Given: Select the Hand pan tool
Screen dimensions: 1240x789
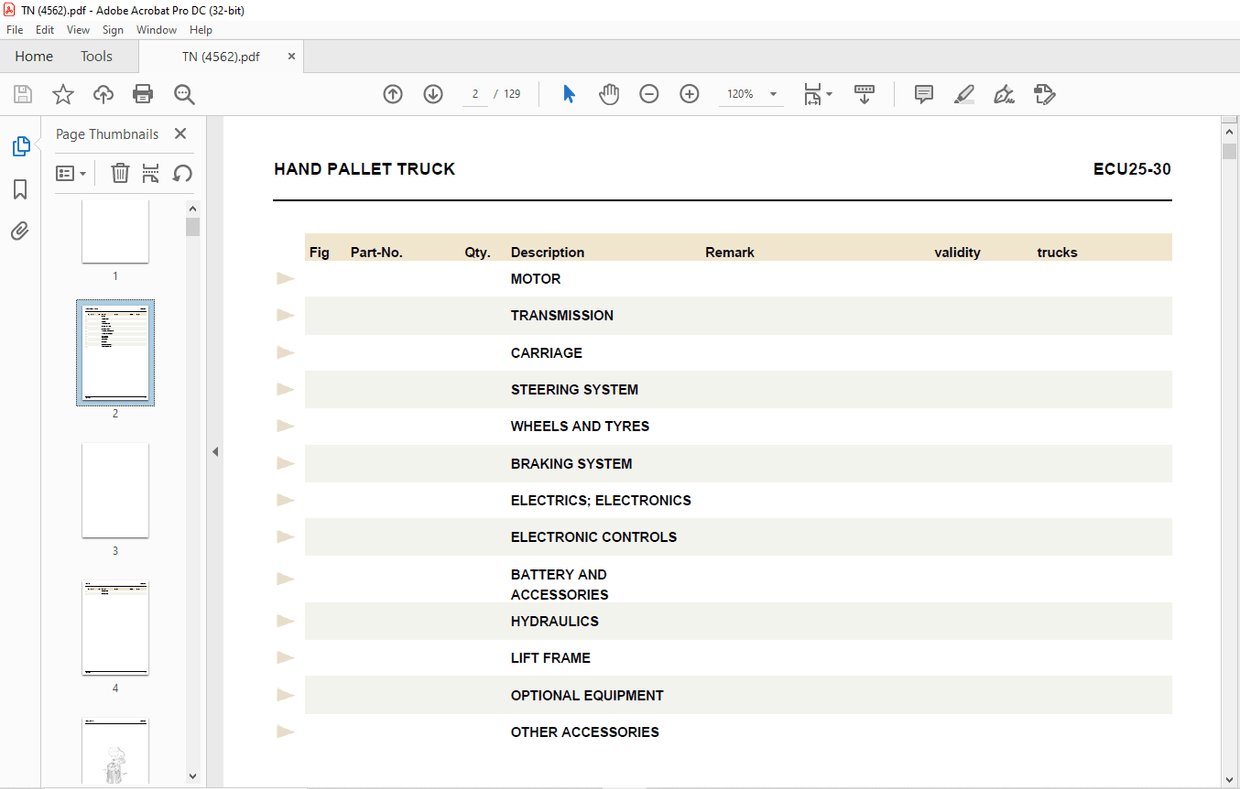Looking at the screenshot, I should pos(609,94).
